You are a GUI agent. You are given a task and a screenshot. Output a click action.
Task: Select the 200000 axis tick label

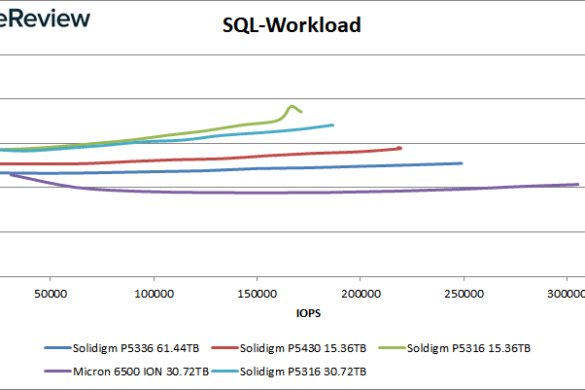click(361, 294)
